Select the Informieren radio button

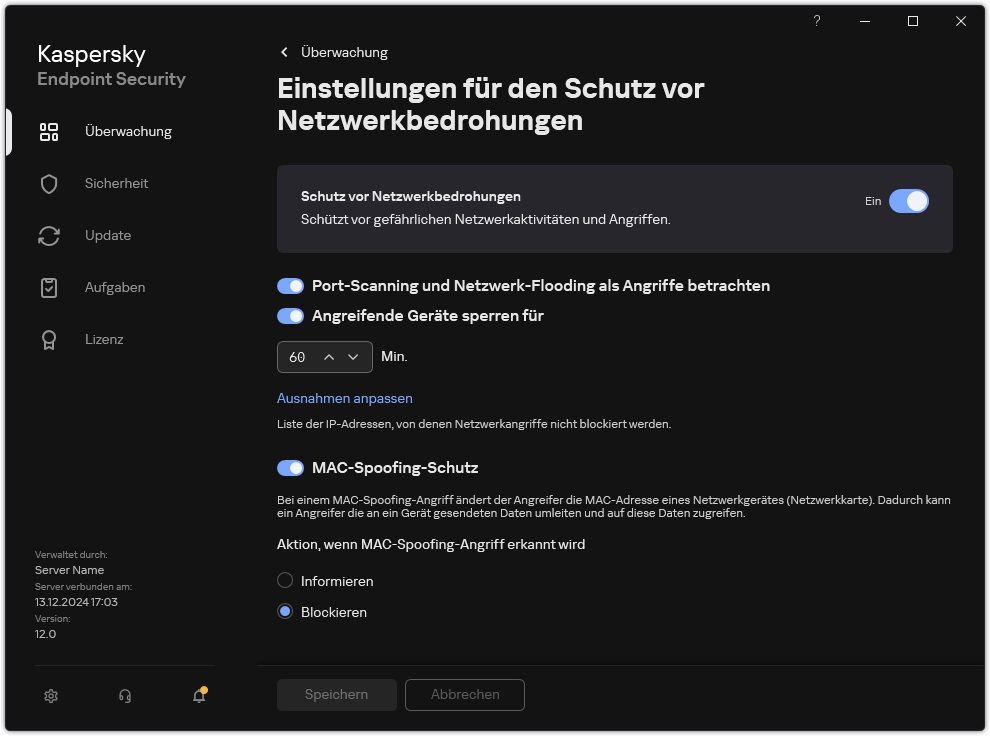click(x=284, y=581)
